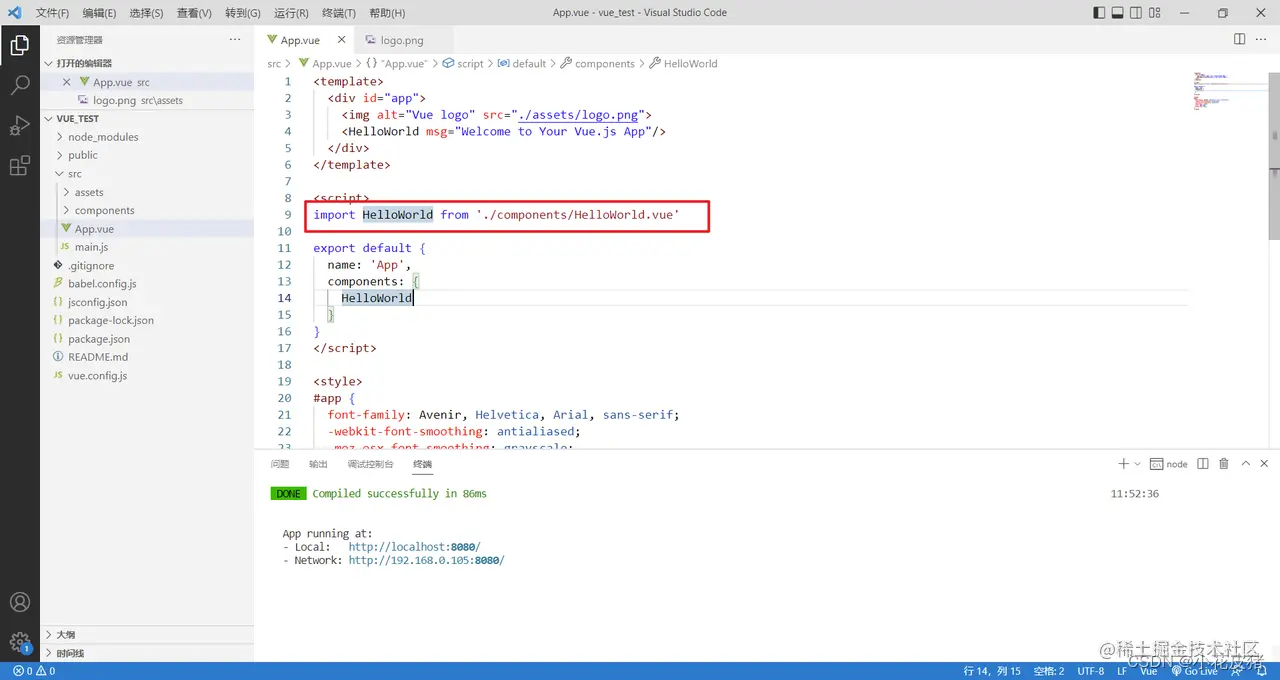Open the terminal launch profile dropdown
Screen dimensions: 1280x680
click(1138, 464)
